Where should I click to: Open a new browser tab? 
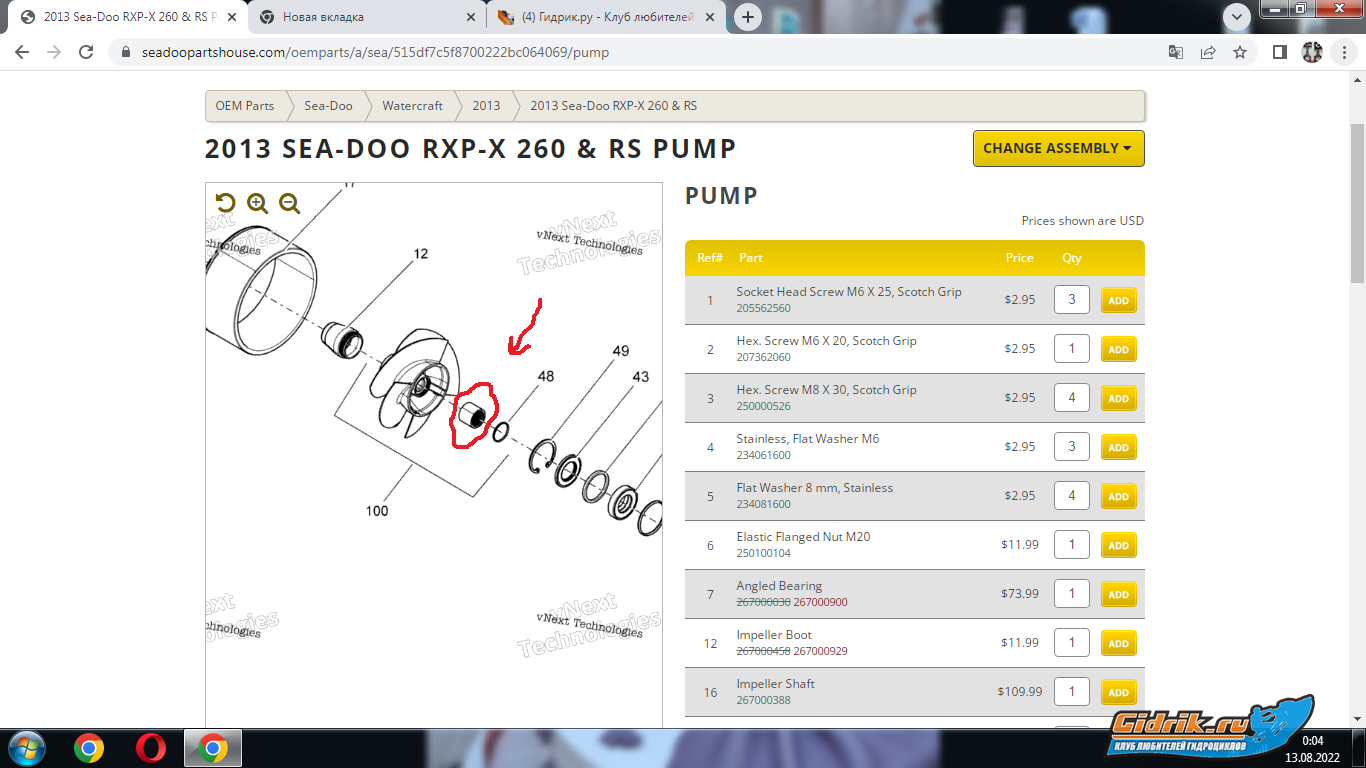(x=747, y=17)
